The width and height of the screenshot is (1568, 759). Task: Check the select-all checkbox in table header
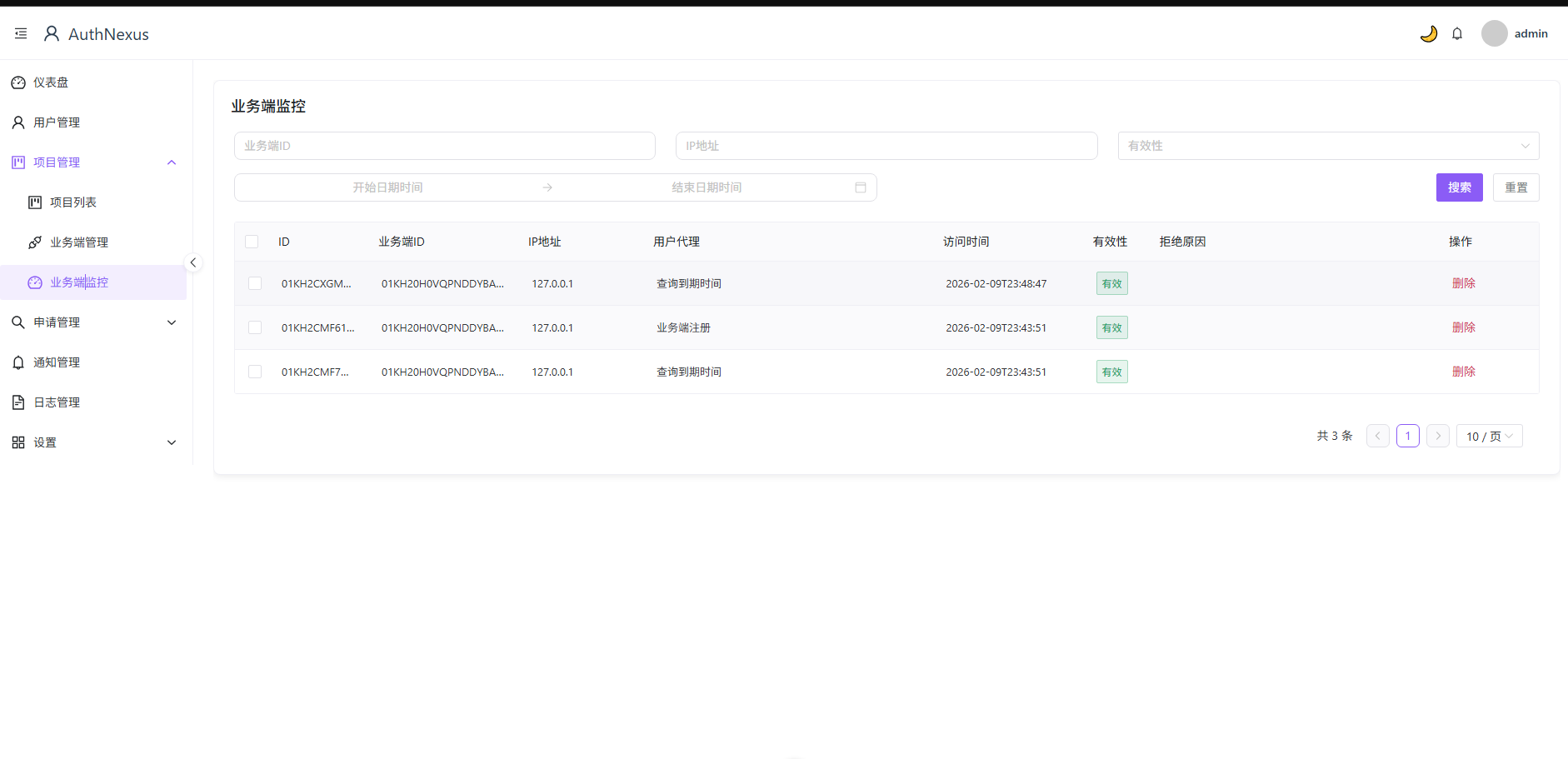pyautogui.click(x=252, y=242)
